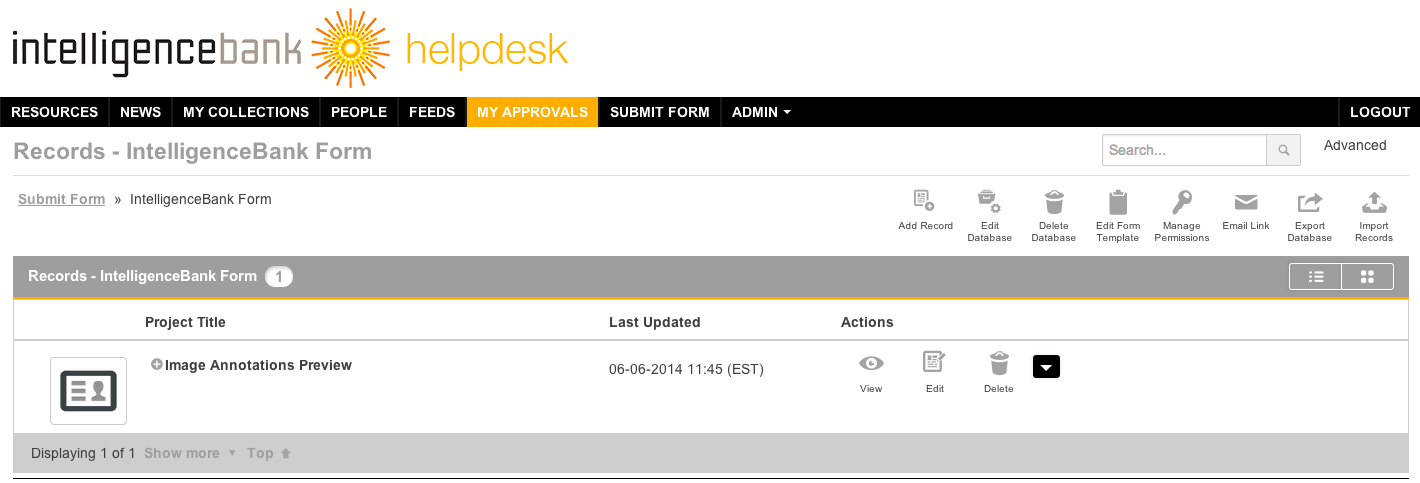
Task: Open the Admin dropdown menu
Action: coord(761,112)
